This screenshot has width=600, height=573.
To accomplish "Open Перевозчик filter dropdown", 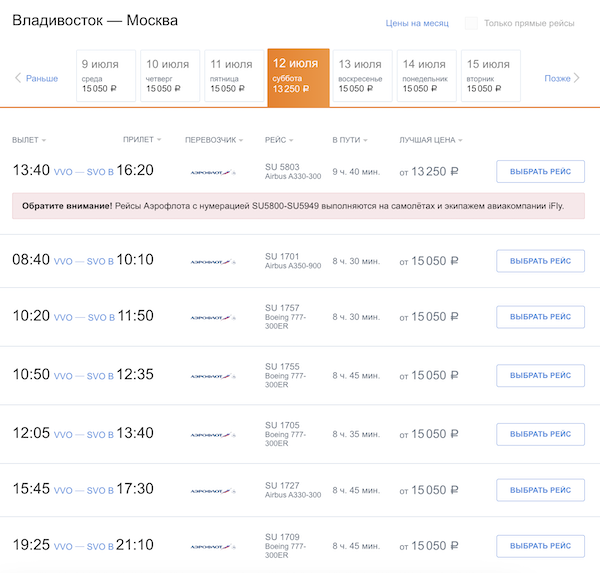I will (215, 140).
